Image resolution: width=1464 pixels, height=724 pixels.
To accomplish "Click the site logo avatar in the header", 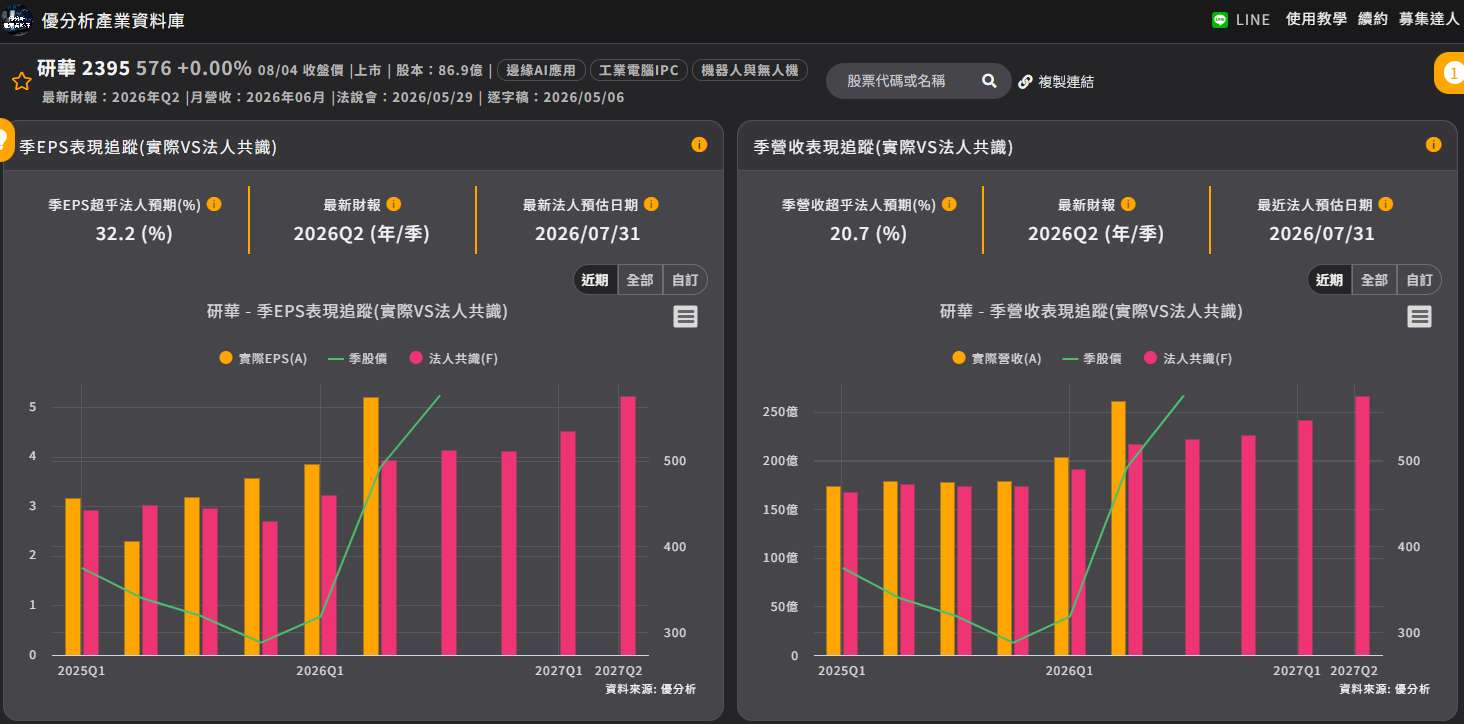I will click(17, 19).
